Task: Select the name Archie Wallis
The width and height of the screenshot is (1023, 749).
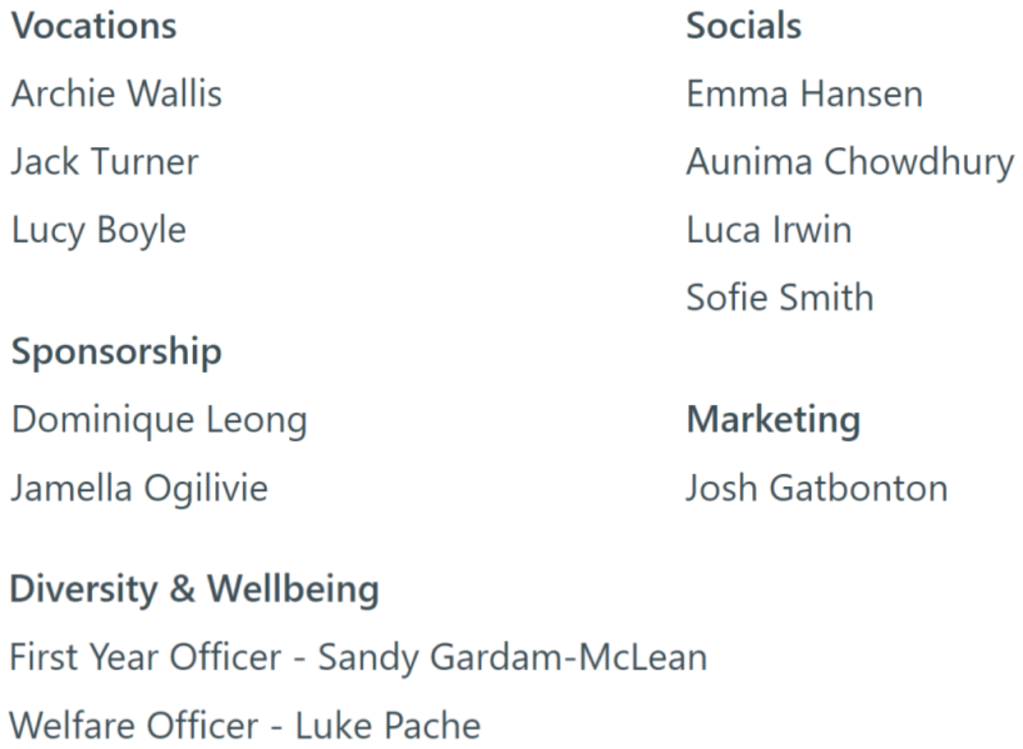Action: [x=117, y=95]
